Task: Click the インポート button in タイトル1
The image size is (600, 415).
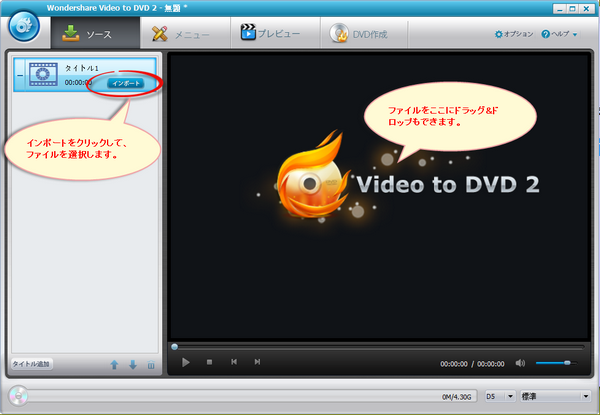Action: tap(126, 83)
